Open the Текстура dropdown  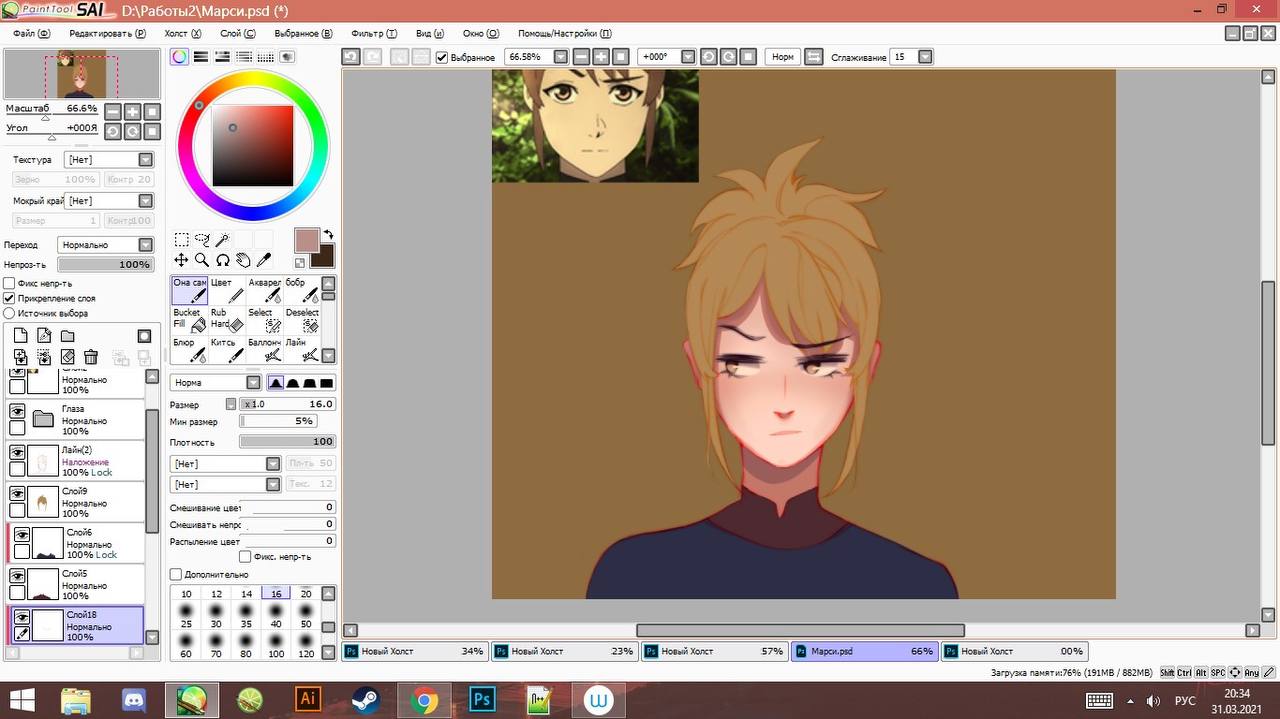(x=146, y=160)
